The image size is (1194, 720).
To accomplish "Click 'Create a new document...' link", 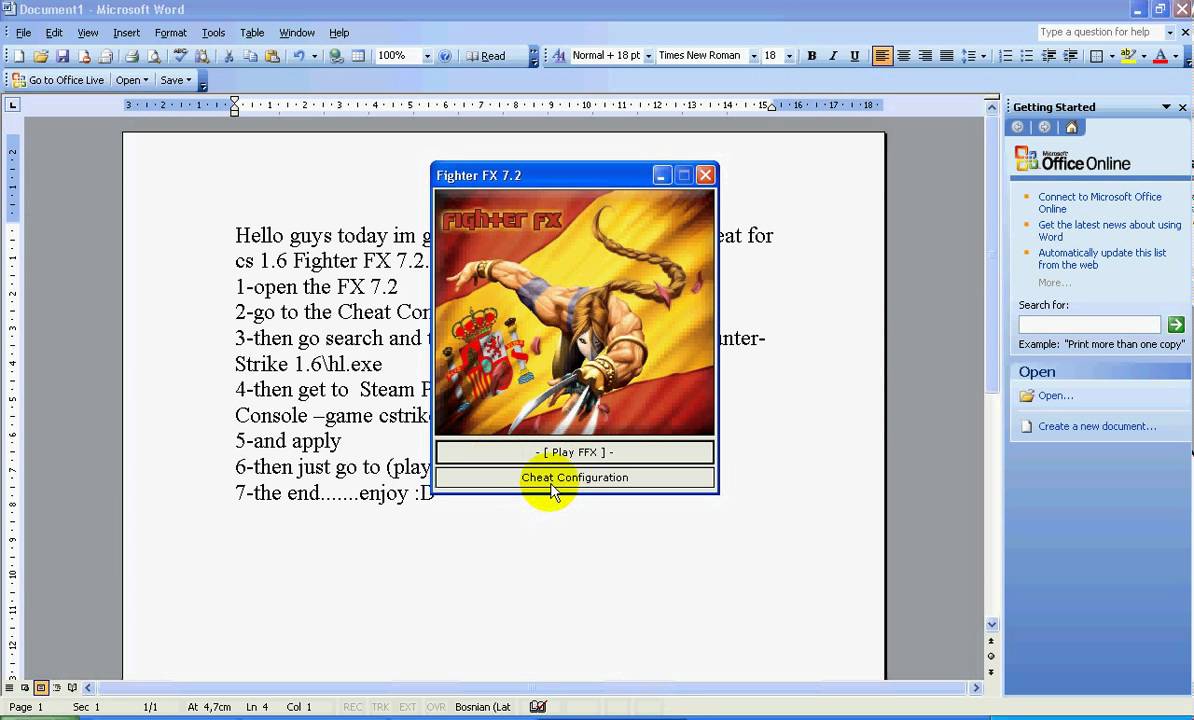I will pos(1097,426).
